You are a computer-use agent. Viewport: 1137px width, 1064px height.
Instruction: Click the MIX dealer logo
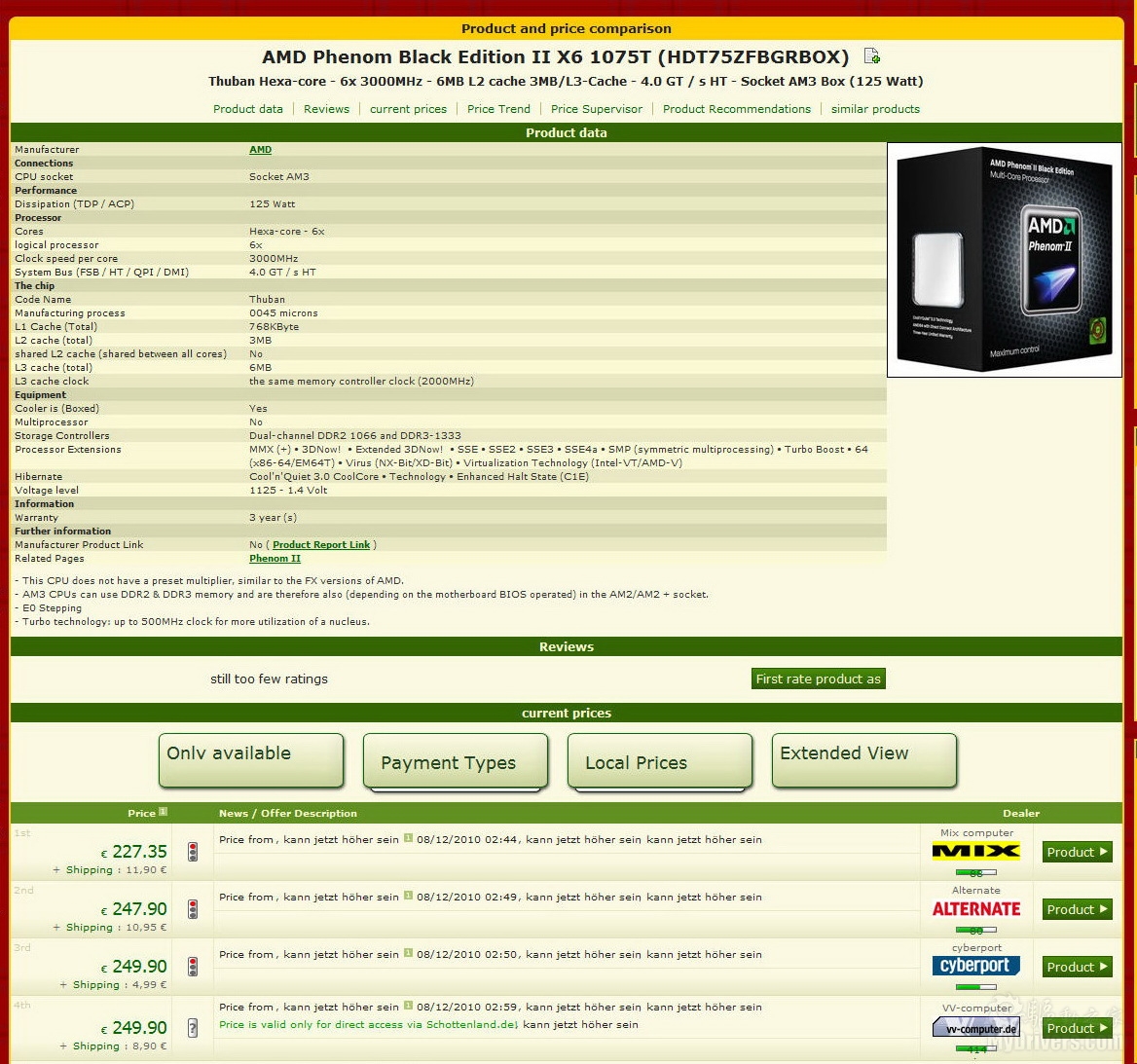[x=976, y=851]
